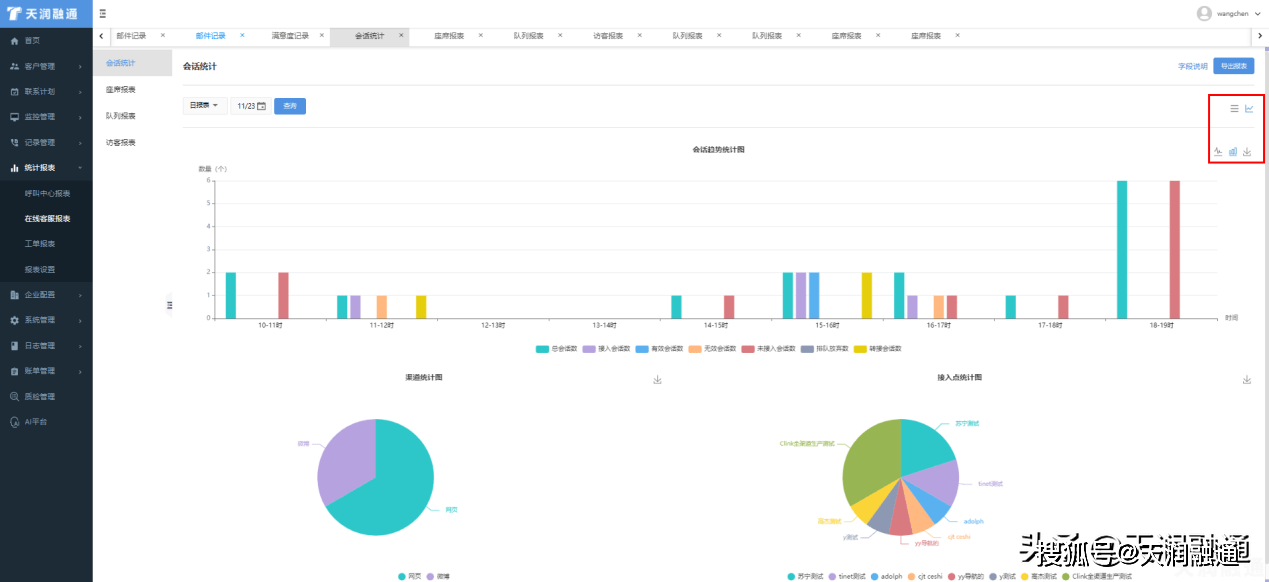Open calendar picker in date field
This screenshot has height=582, width=1269.
coord(262,106)
